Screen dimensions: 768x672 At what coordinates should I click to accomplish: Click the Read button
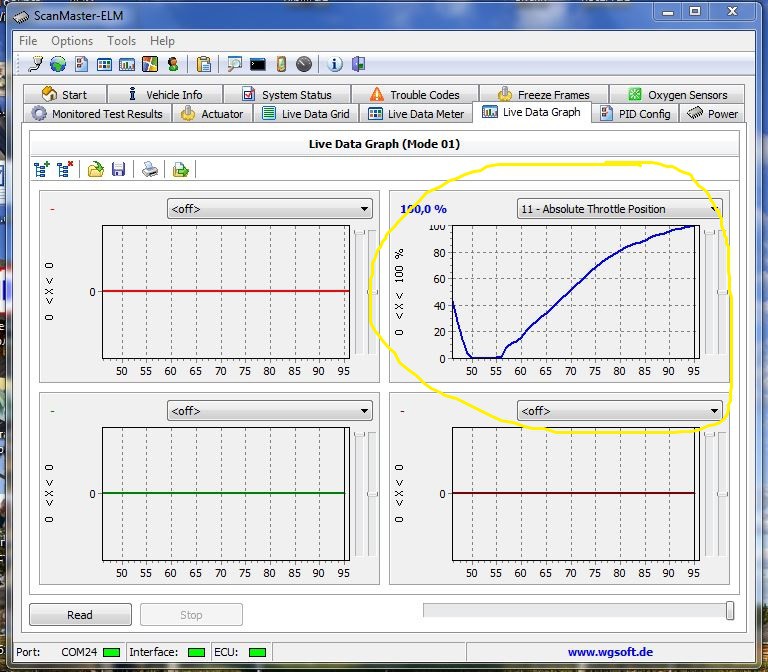(80, 615)
